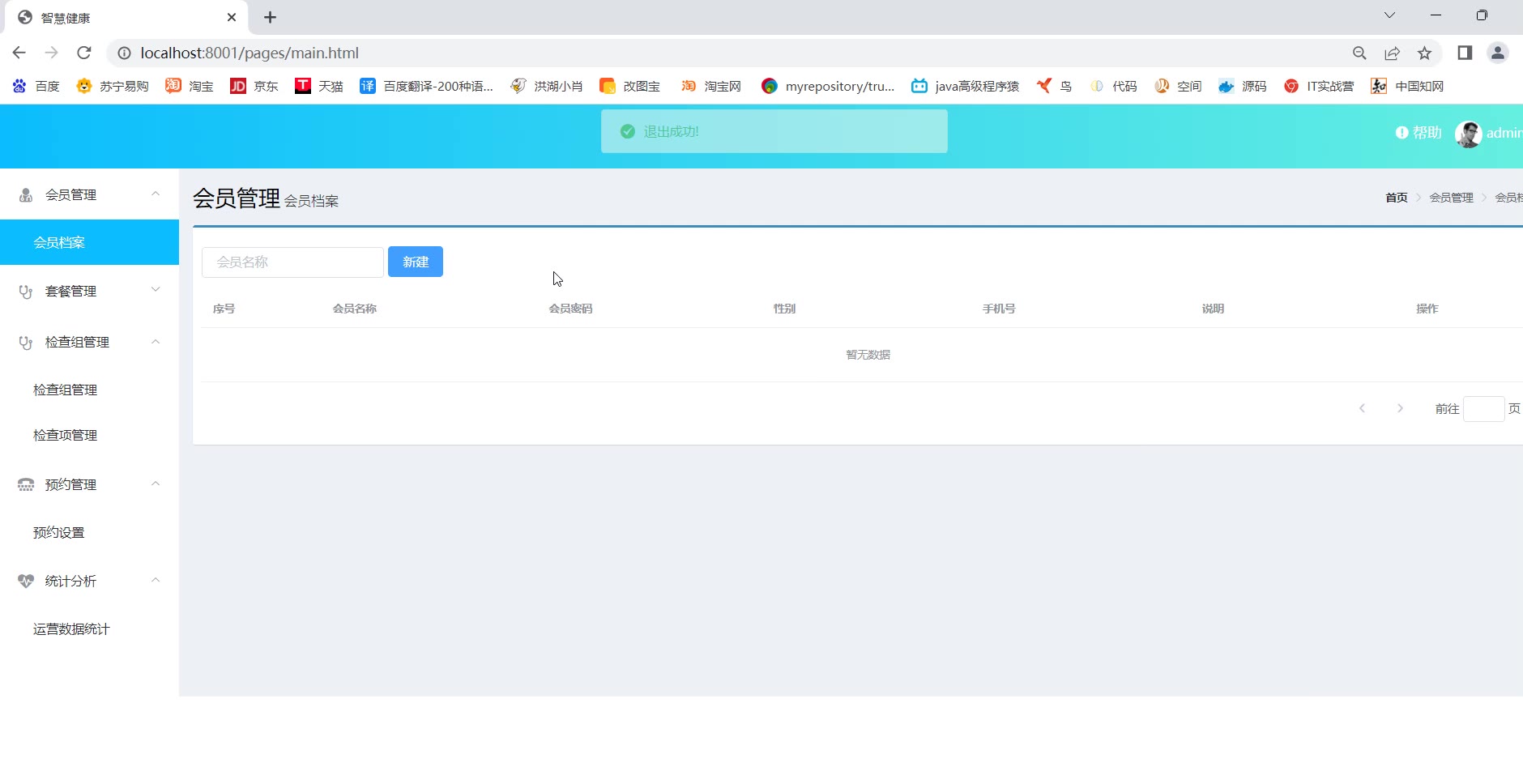Viewport: 1523px width, 784px height.
Task: Open the 淘宝 bookmark
Action: coord(190,86)
